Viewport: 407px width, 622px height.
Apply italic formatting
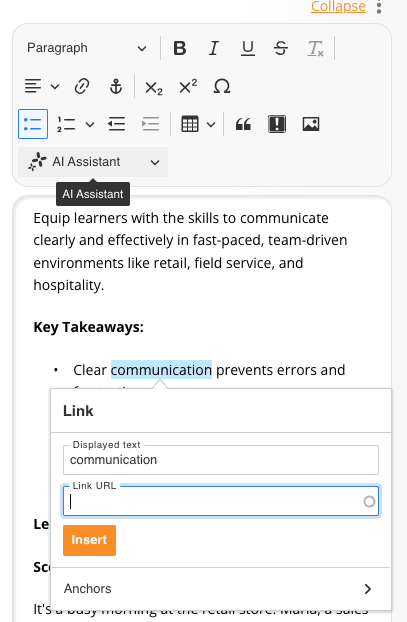point(214,48)
